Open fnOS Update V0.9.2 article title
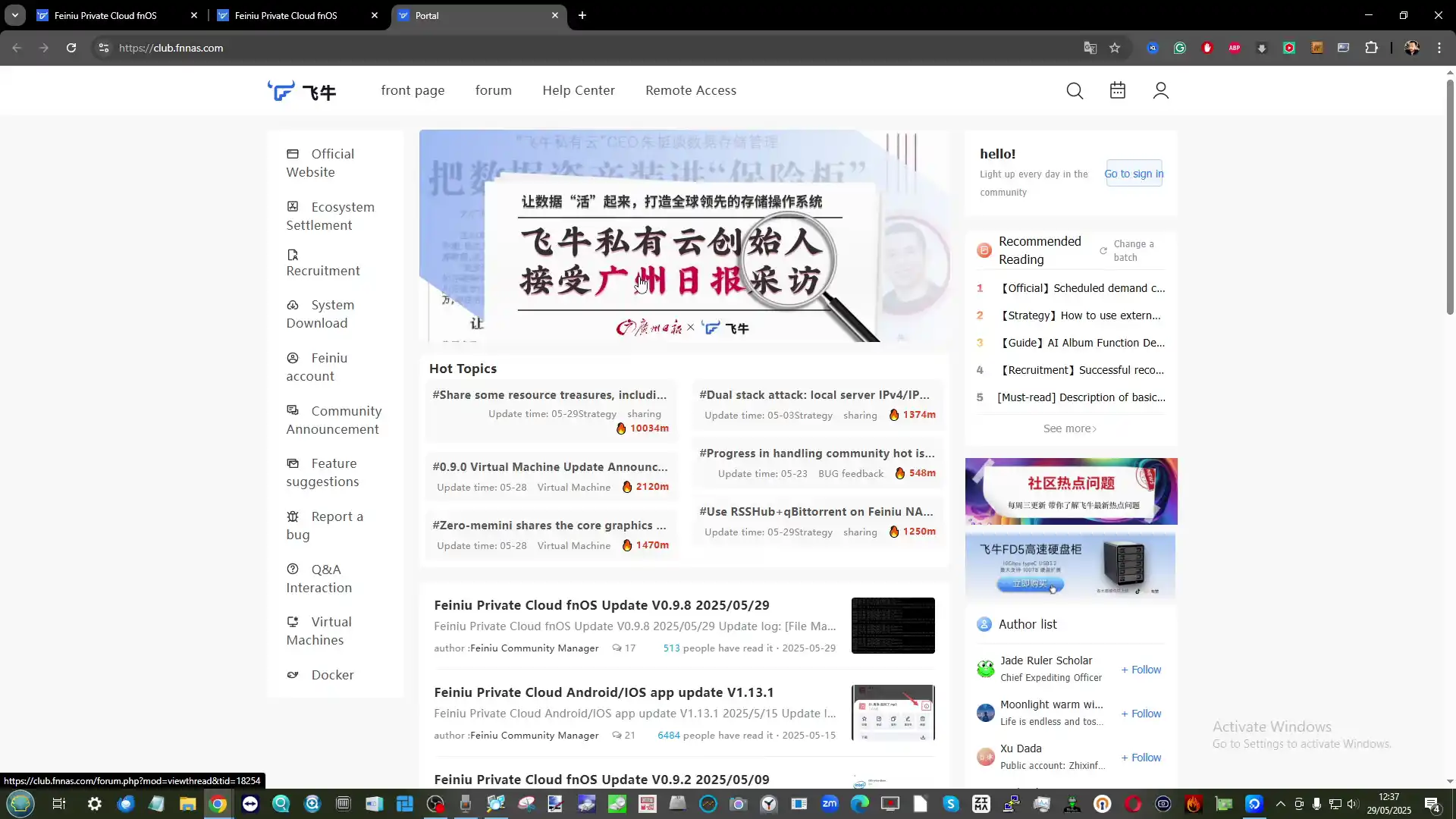Screen dimensions: 1456x819 click(601, 780)
